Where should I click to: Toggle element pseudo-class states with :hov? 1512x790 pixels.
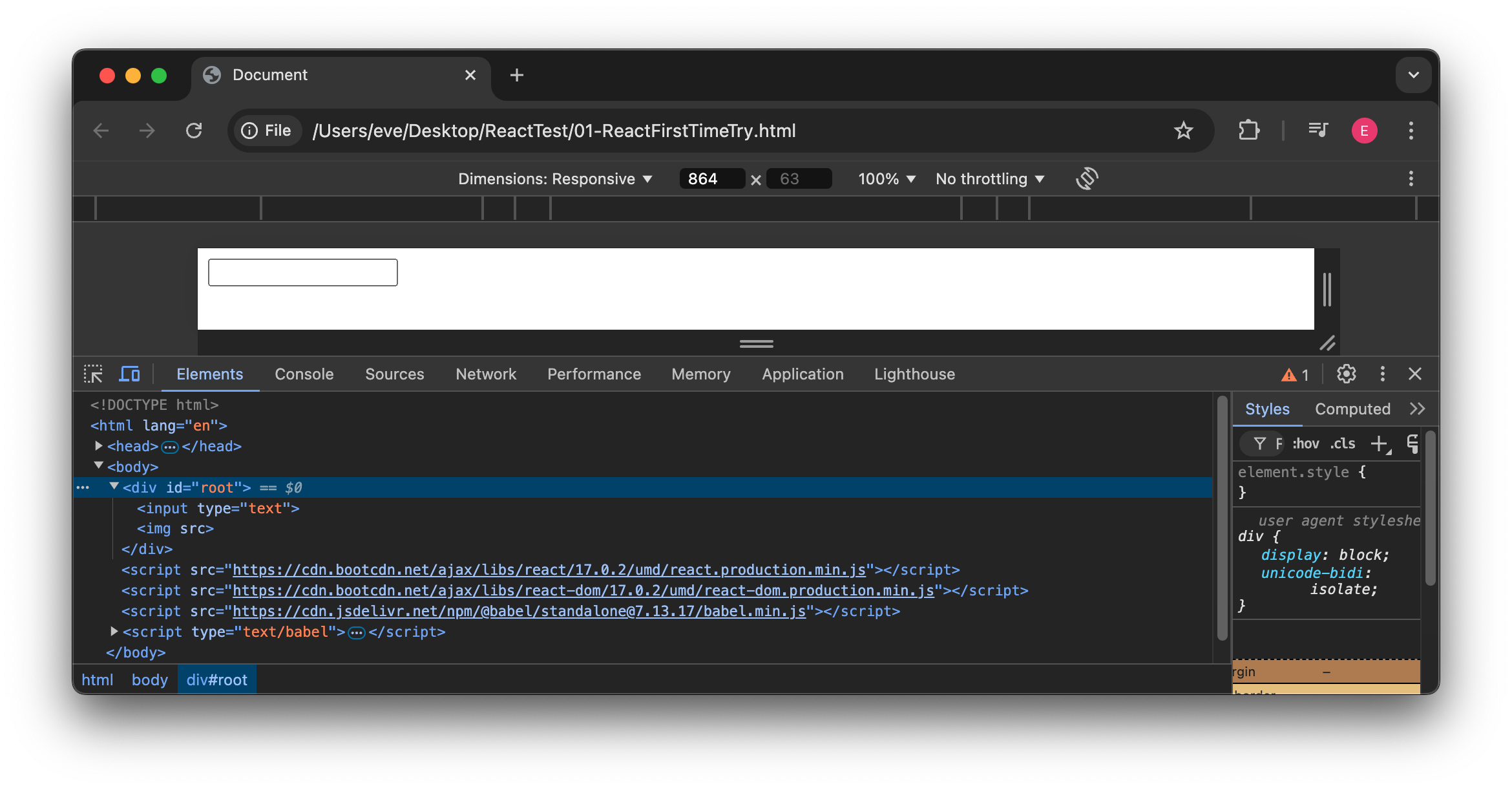pyautogui.click(x=1305, y=443)
